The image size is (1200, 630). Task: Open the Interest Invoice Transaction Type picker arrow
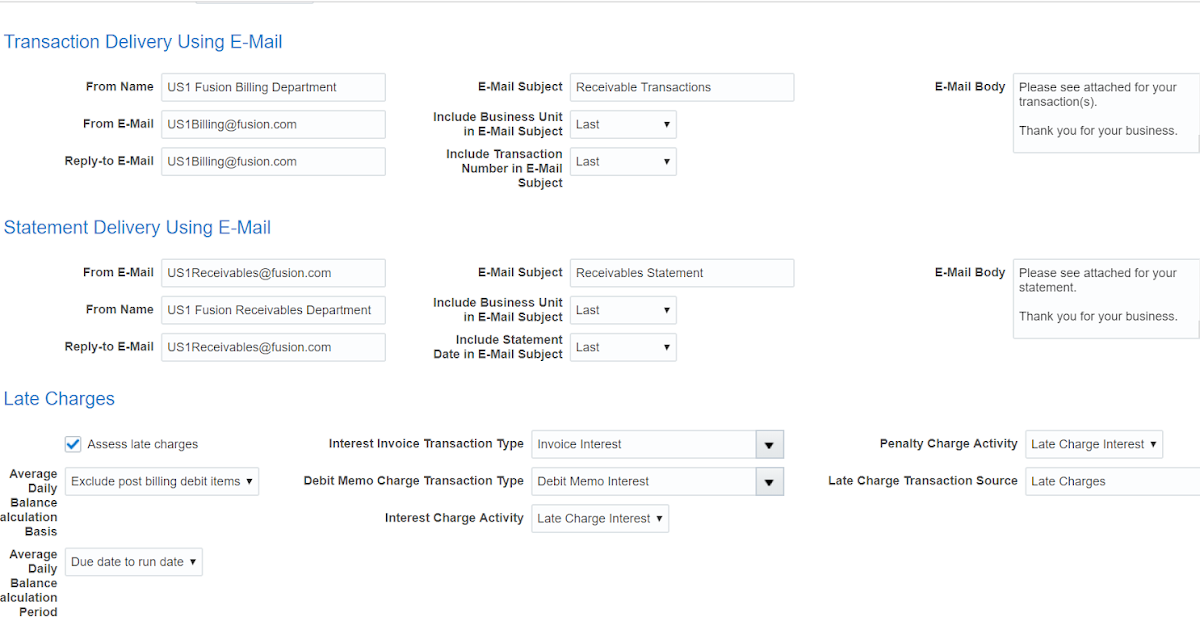tap(769, 443)
